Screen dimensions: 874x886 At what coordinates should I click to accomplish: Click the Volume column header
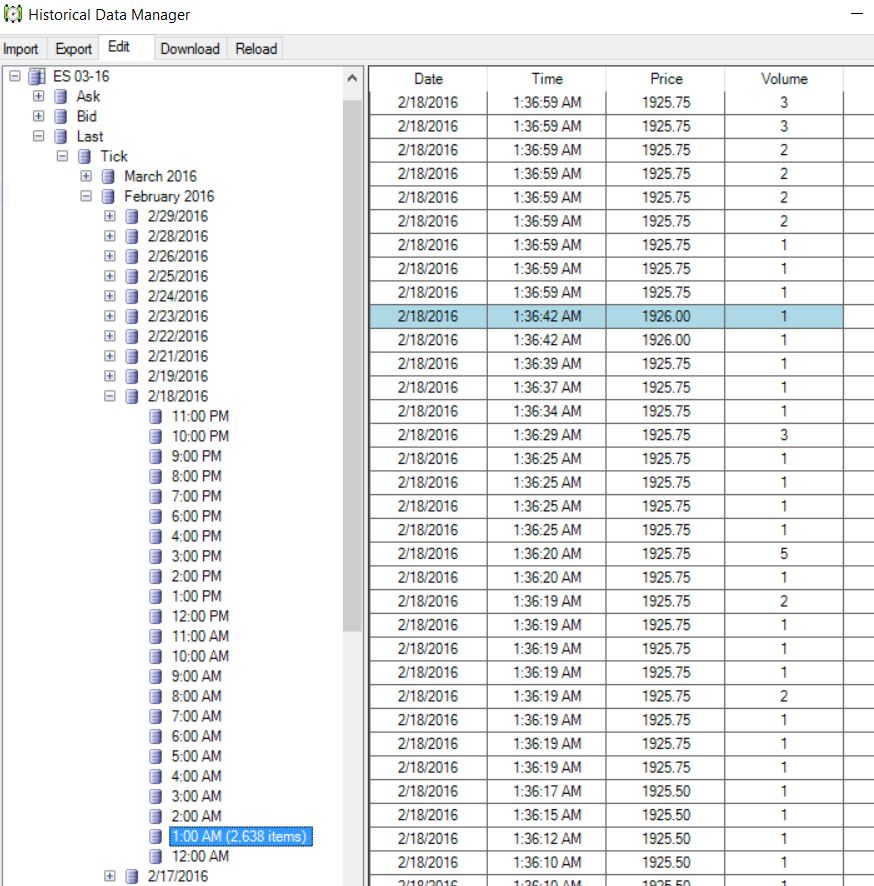[x=784, y=79]
